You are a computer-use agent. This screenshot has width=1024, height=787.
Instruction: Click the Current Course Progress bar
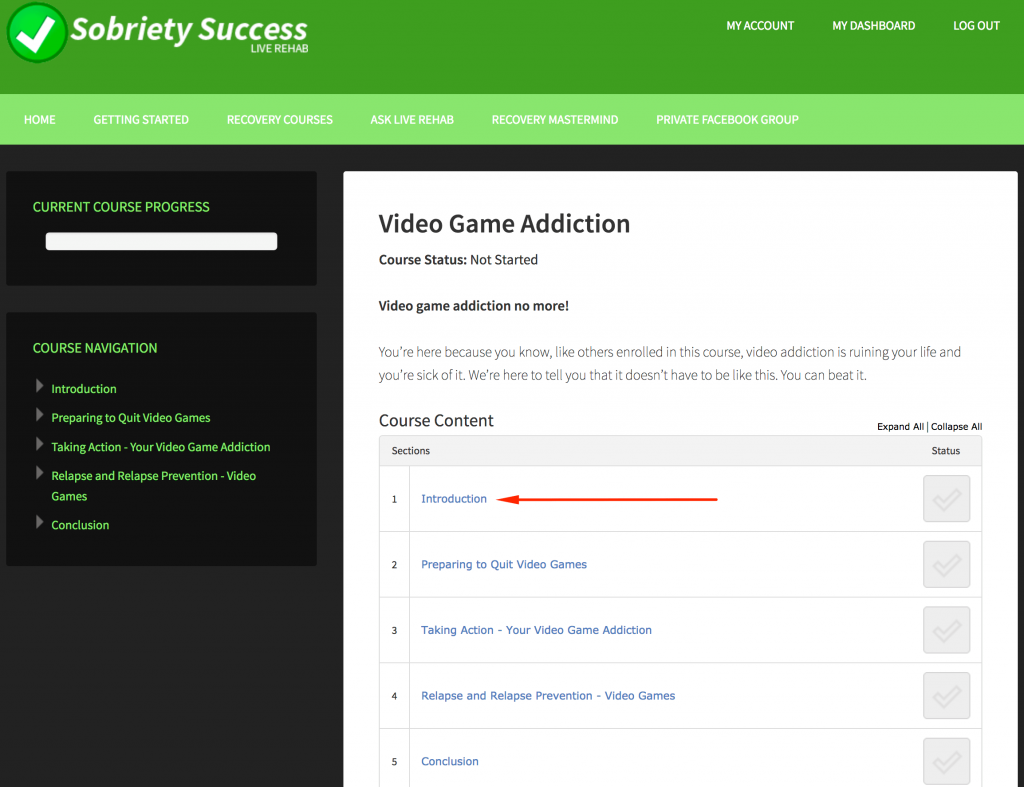[x=161, y=241]
